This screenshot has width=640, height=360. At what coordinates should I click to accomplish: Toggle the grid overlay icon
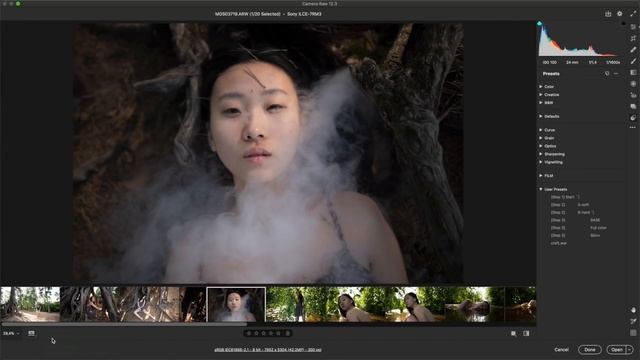[x=633, y=333]
